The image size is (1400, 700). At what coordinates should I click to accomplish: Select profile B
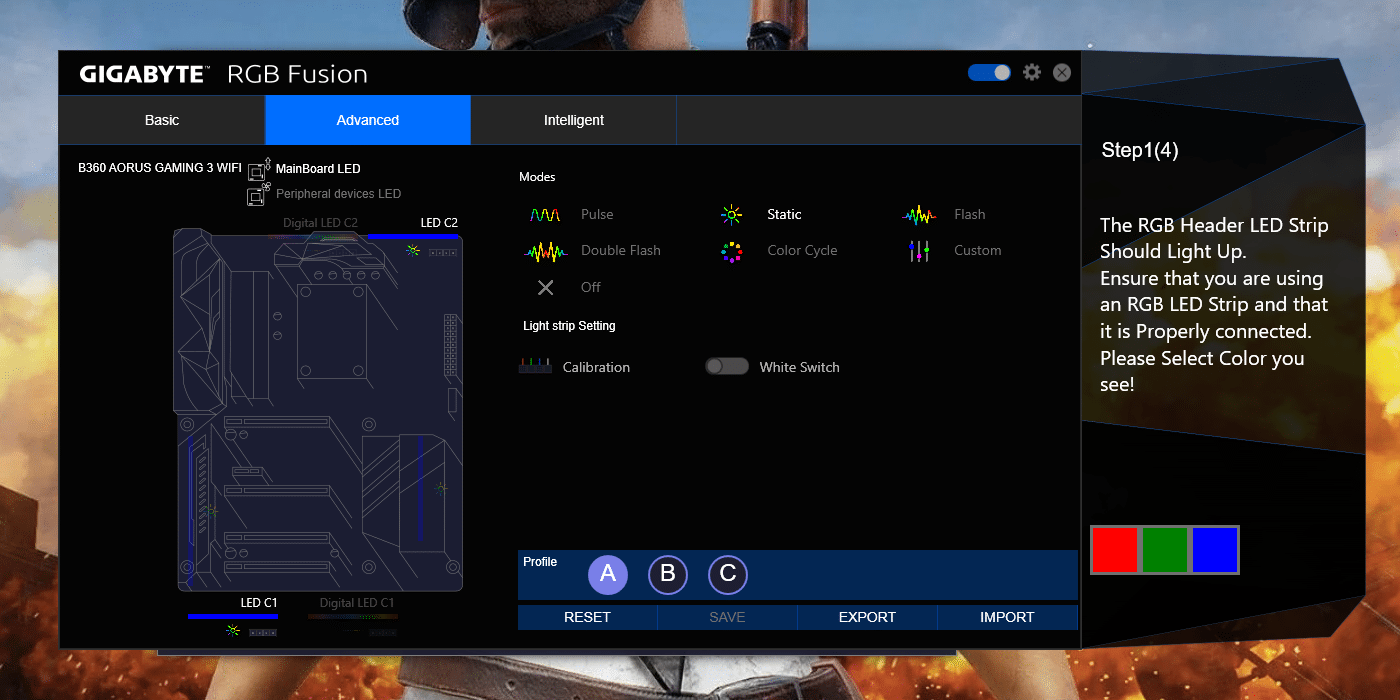668,574
